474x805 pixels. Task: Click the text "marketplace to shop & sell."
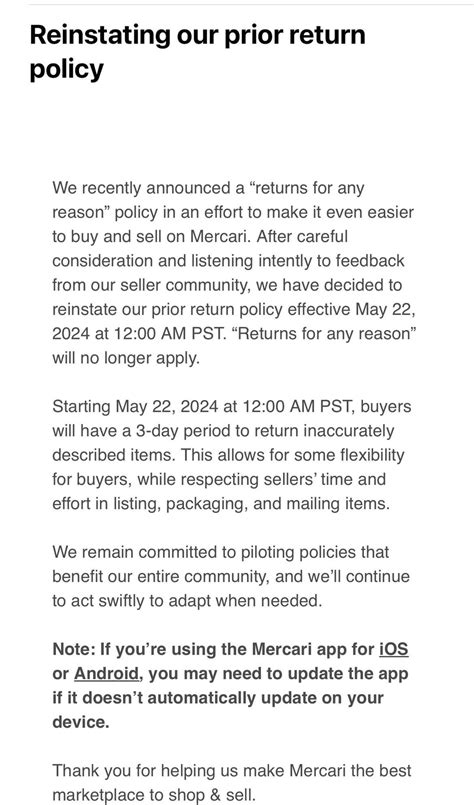point(154,795)
